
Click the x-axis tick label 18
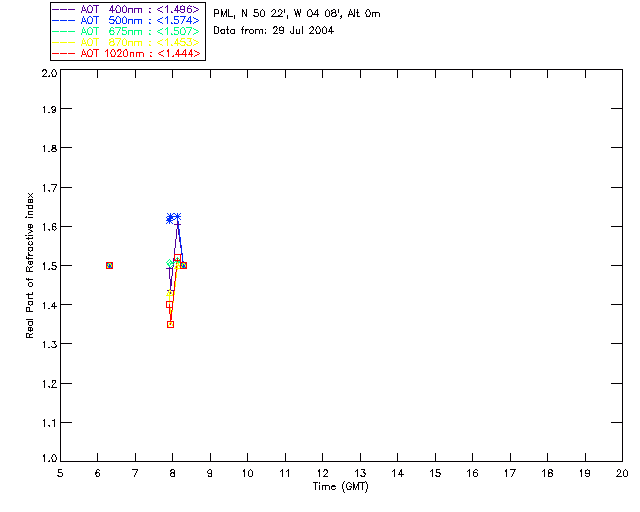pos(547,473)
